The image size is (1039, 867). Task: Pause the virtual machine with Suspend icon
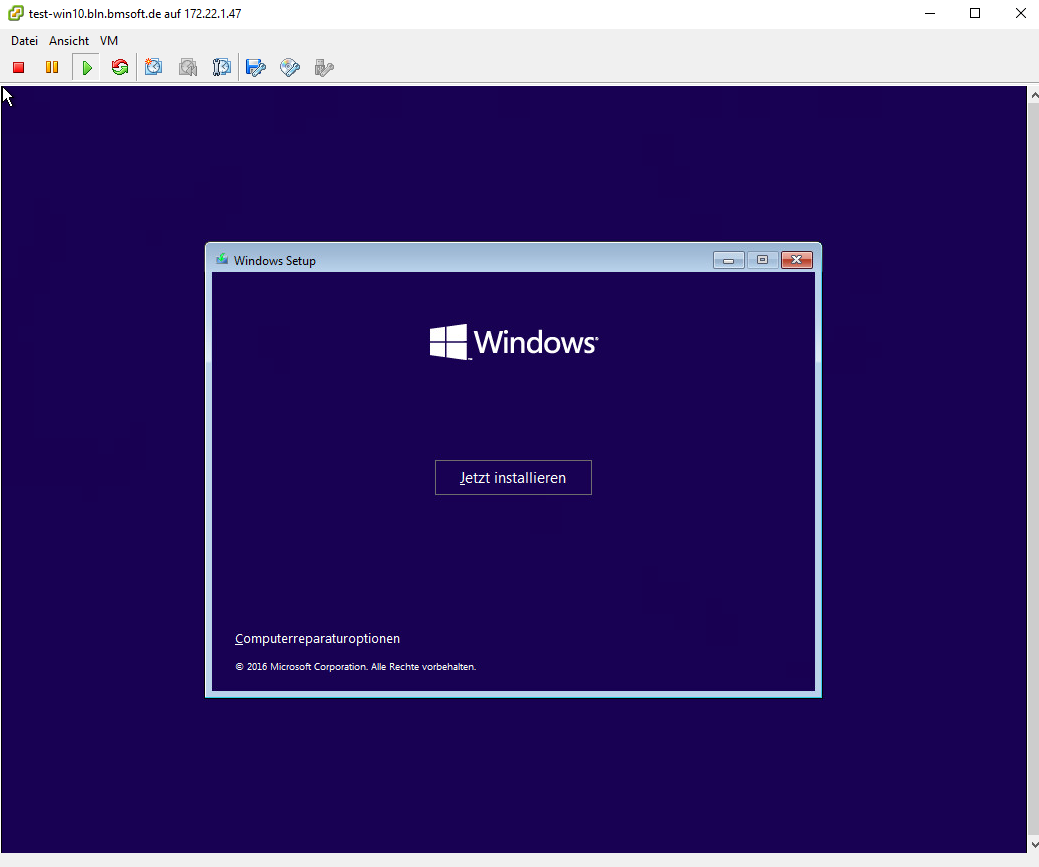tap(52, 67)
